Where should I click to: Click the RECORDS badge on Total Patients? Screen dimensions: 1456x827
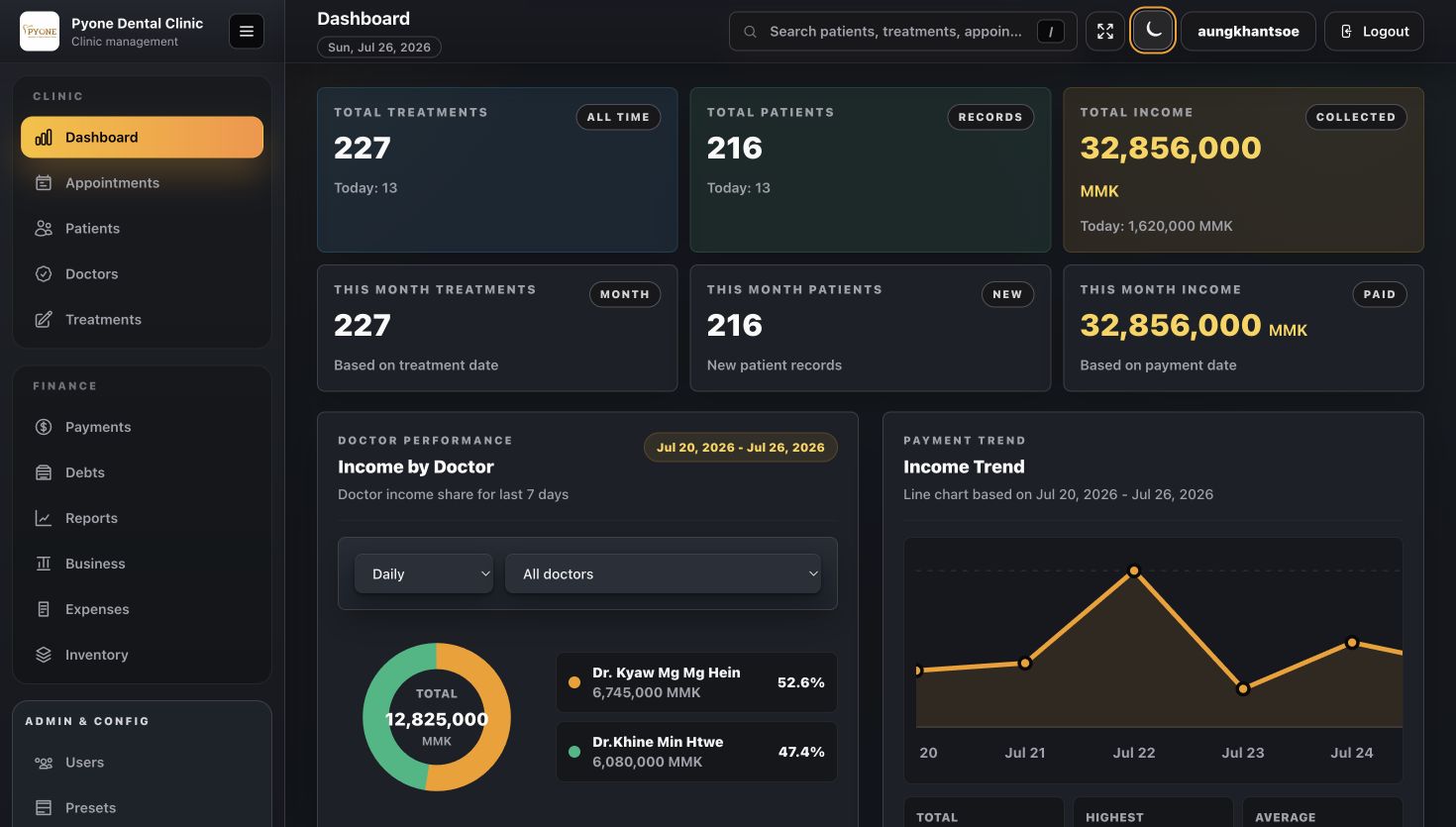990,117
